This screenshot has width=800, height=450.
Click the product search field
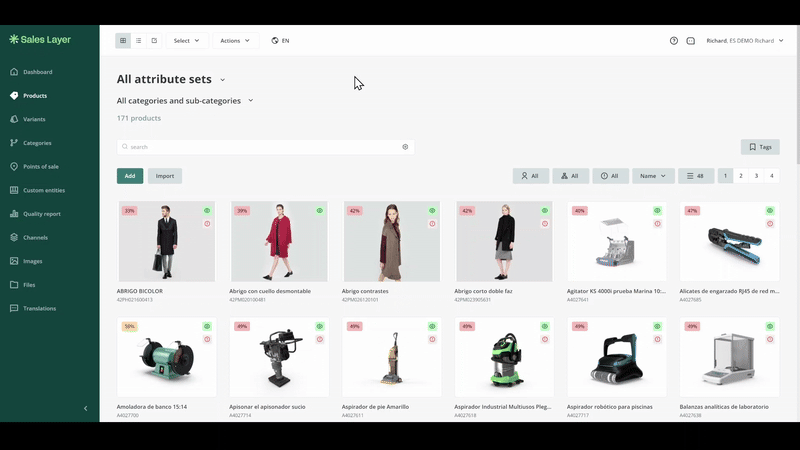pos(265,147)
